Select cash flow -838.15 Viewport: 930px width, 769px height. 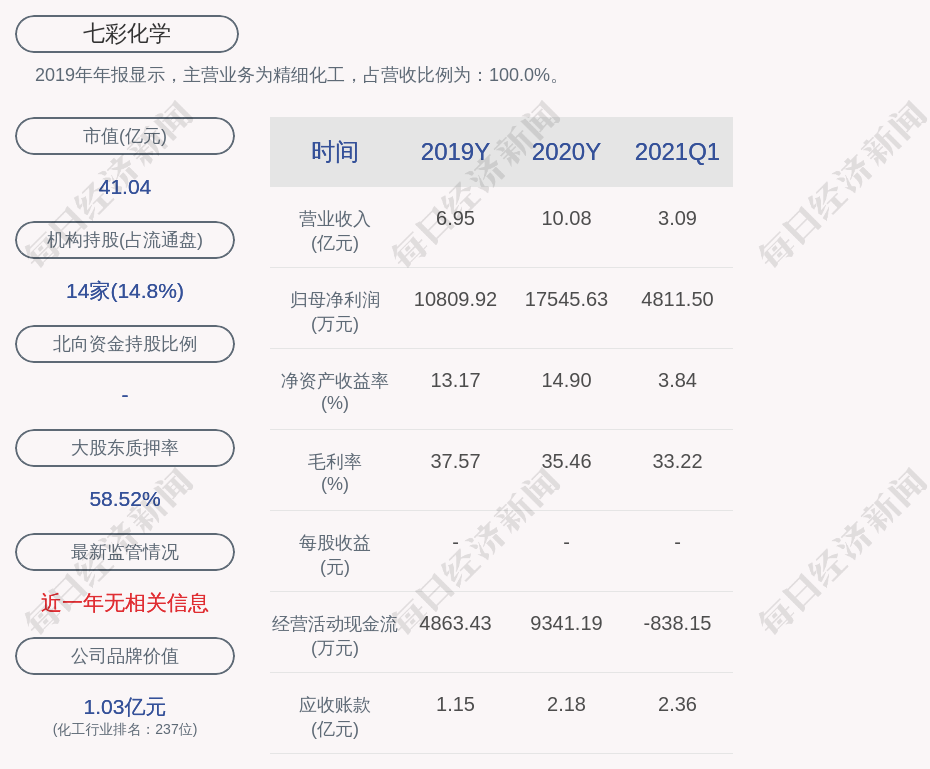click(x=677, y=623)
